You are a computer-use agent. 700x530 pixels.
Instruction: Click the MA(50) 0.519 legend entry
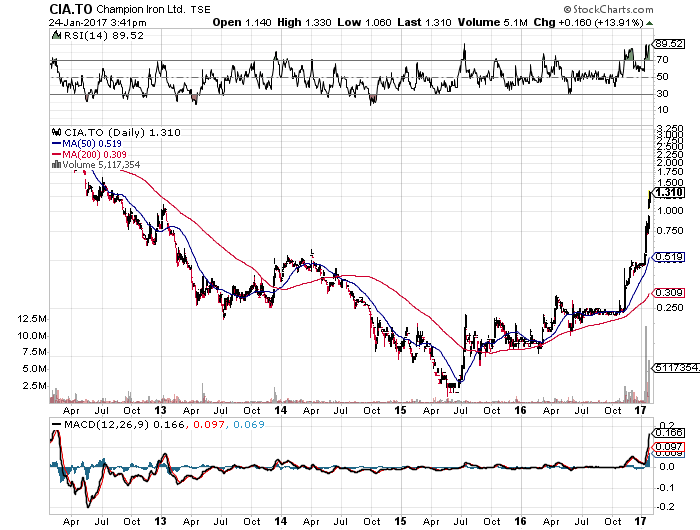[x=87, y=144]
